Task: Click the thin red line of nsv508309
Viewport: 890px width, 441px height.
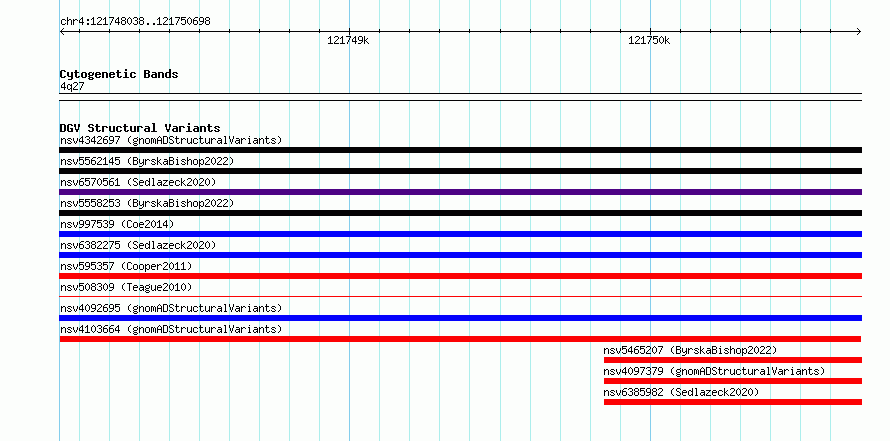Action: click(x=460, y=296)
